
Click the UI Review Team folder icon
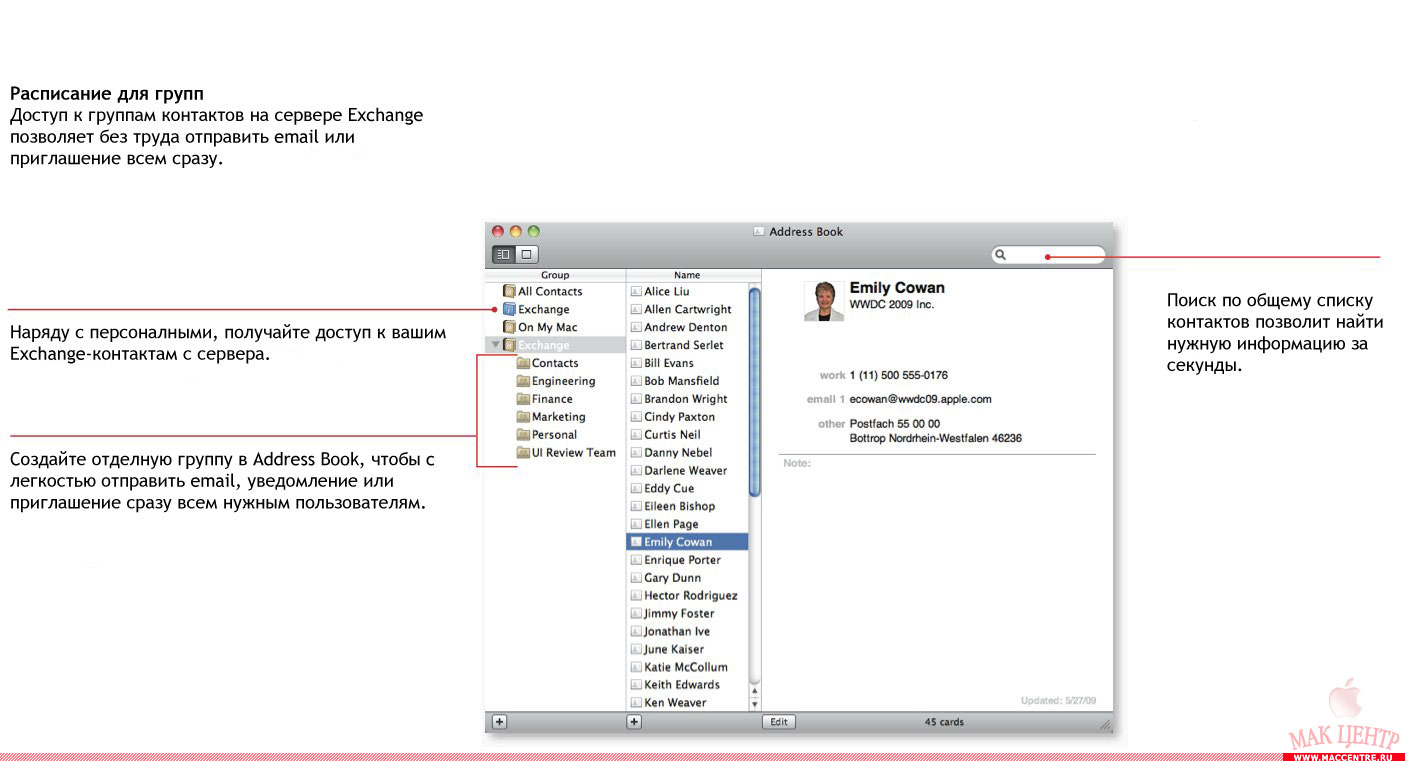(523, 453)
